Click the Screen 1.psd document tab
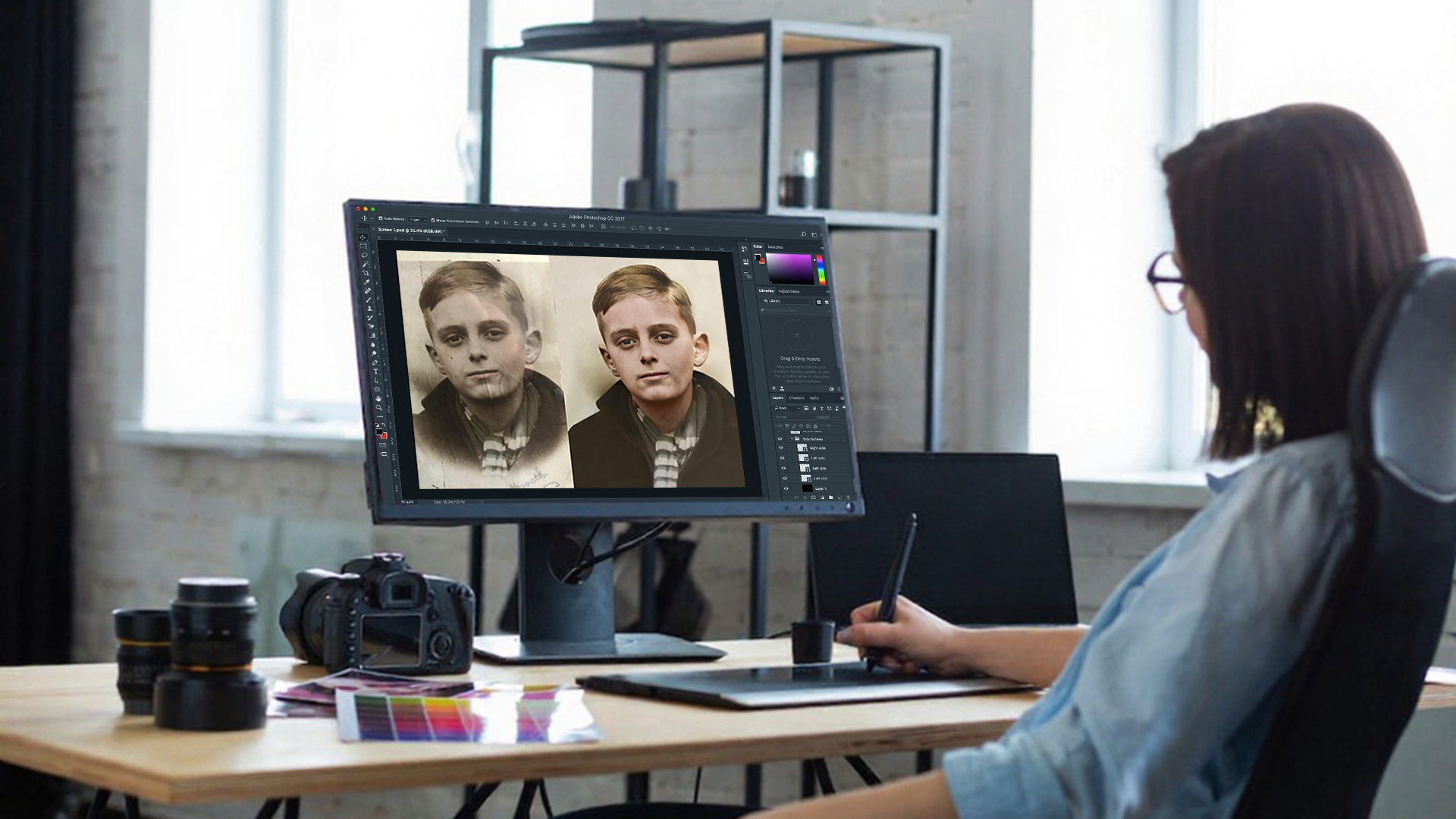The width and height of the screenshot is (1456, 819). pyautogui.click(x=410, y=231)
